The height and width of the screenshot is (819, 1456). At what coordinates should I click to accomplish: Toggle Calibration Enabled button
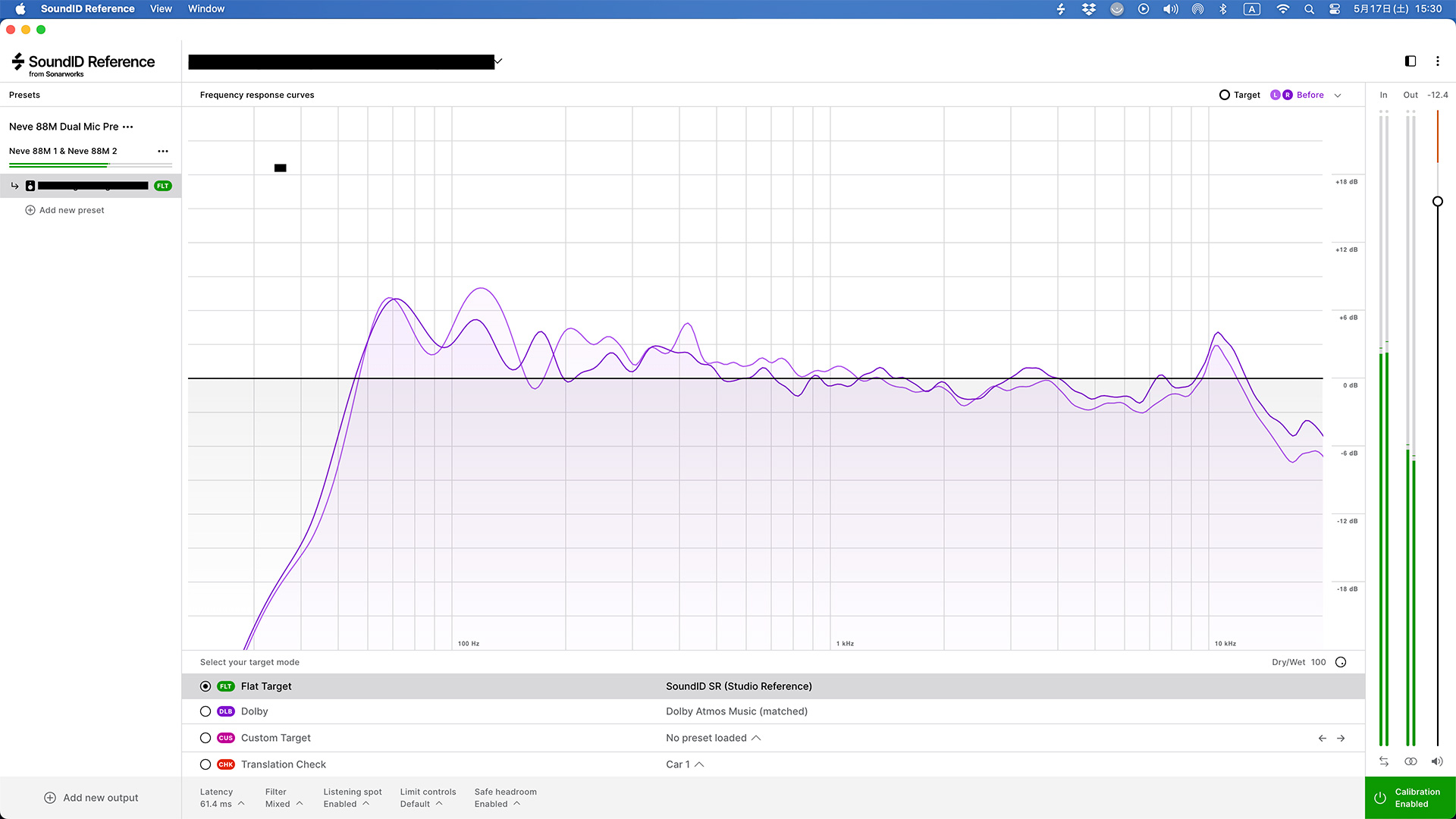click(1410, 798)
